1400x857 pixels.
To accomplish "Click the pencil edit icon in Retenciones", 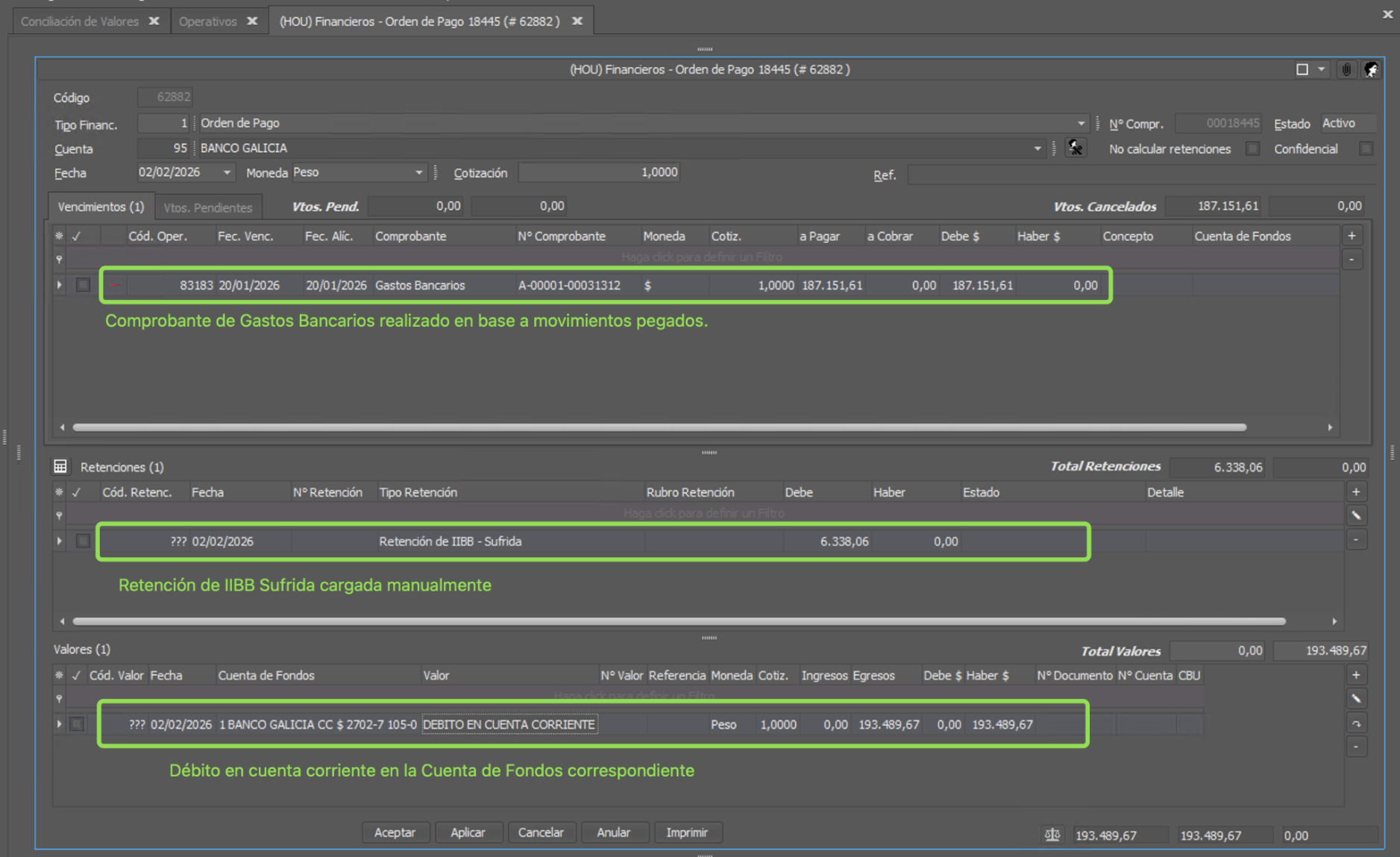I will pyautogui.click(x=1356, y=515).
